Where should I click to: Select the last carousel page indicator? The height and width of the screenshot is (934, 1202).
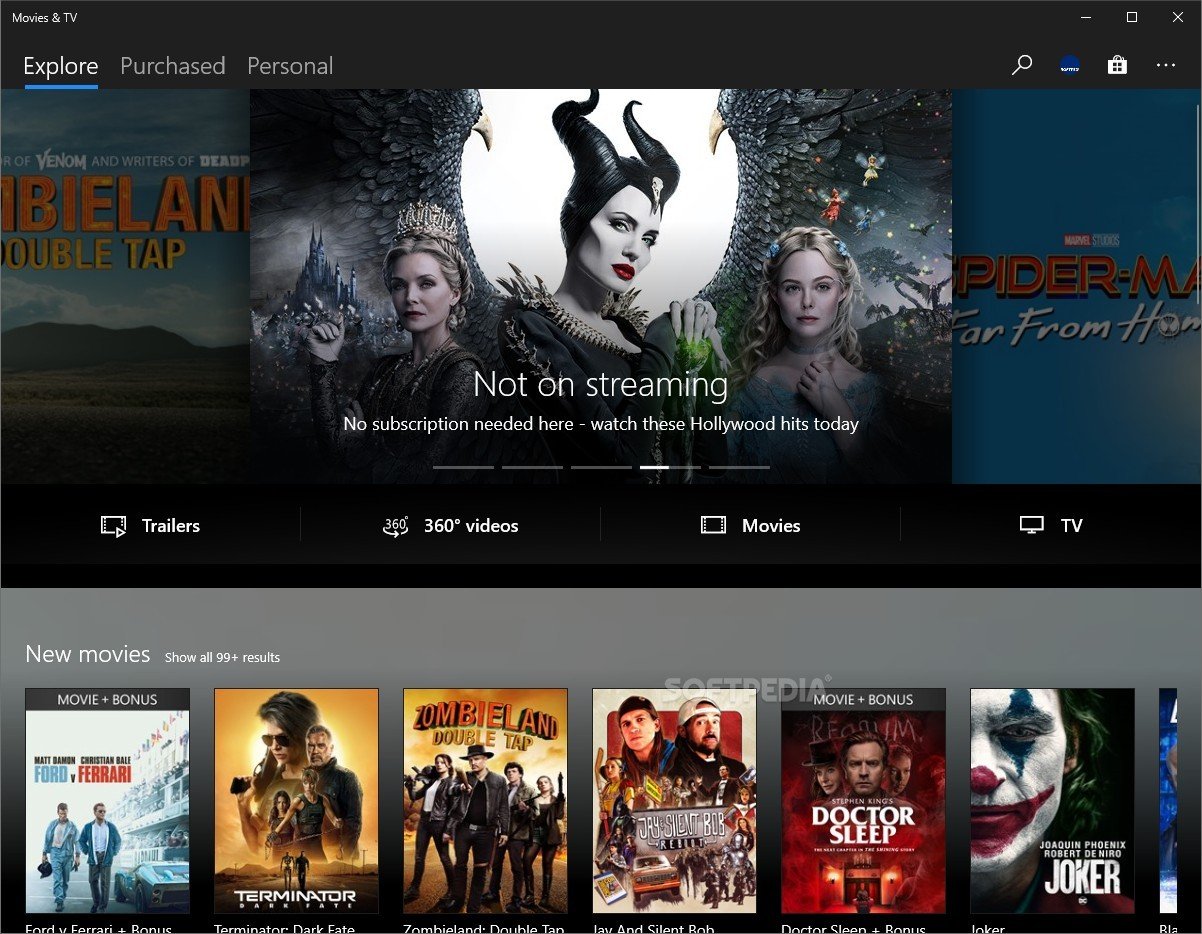pos(739,467)
